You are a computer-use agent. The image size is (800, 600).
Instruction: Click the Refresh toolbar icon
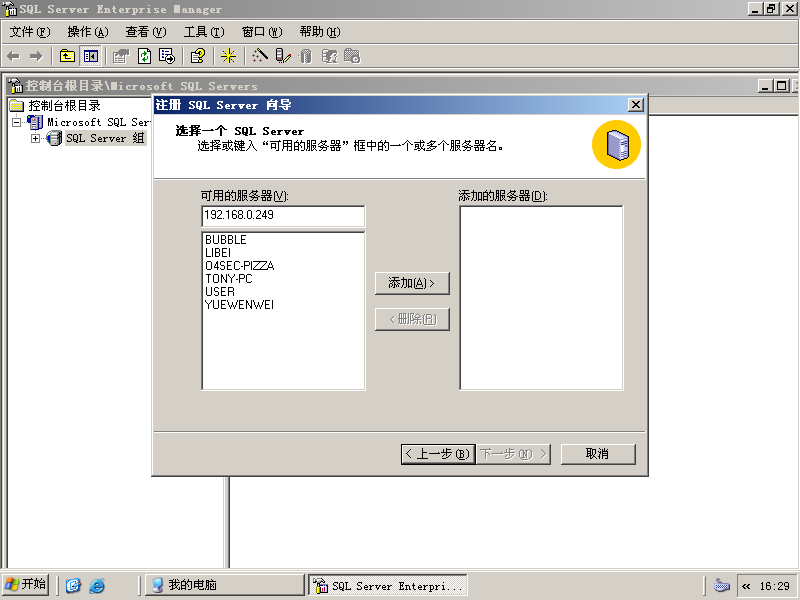pos(144,56)
